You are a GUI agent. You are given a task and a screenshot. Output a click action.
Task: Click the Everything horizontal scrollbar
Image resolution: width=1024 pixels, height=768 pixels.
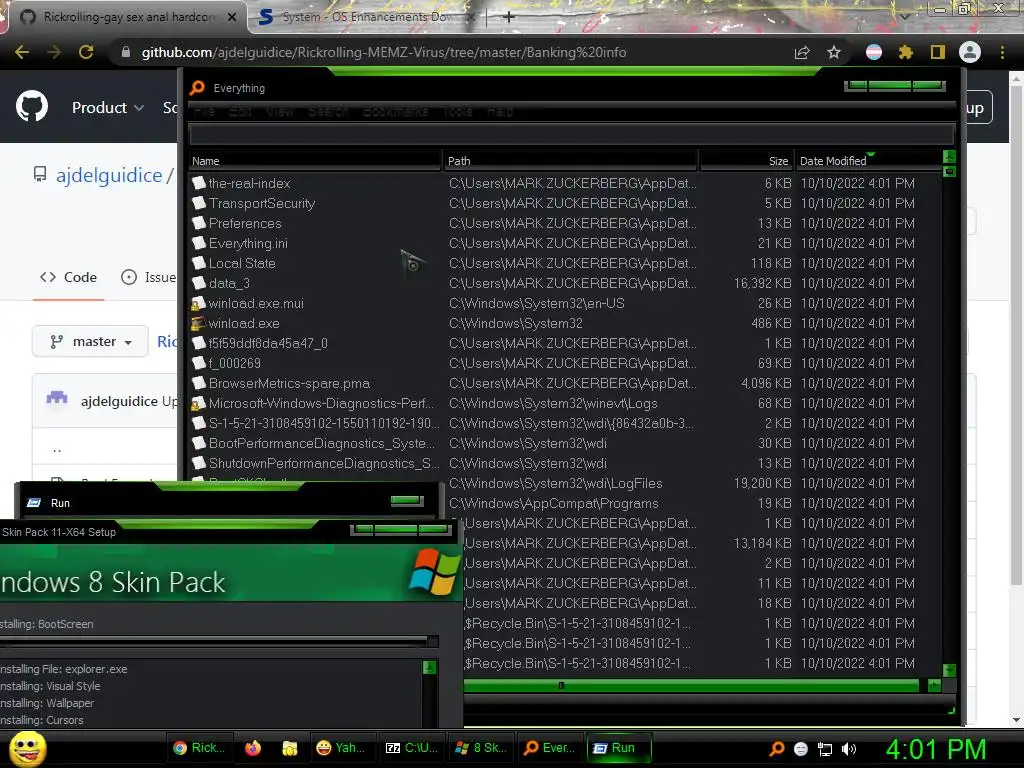click(691, 685)
